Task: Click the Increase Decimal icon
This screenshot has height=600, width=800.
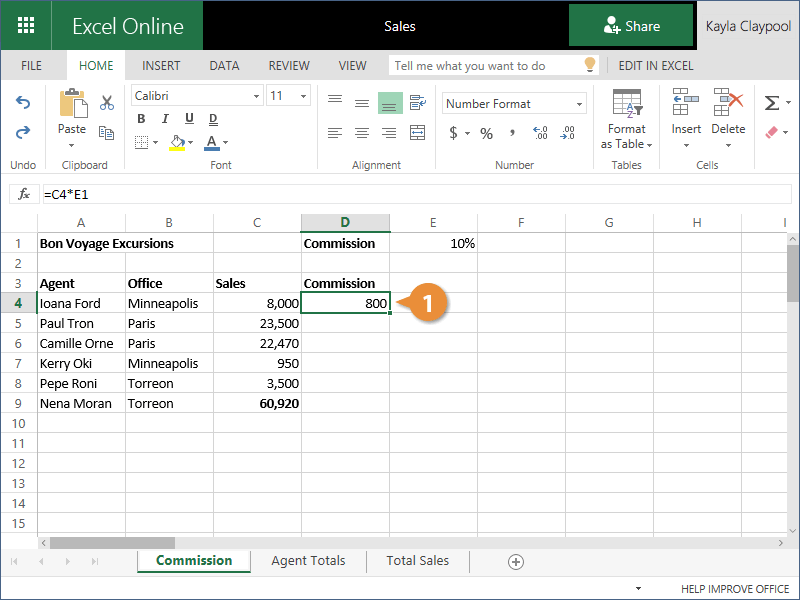Action: pos(541,133)
